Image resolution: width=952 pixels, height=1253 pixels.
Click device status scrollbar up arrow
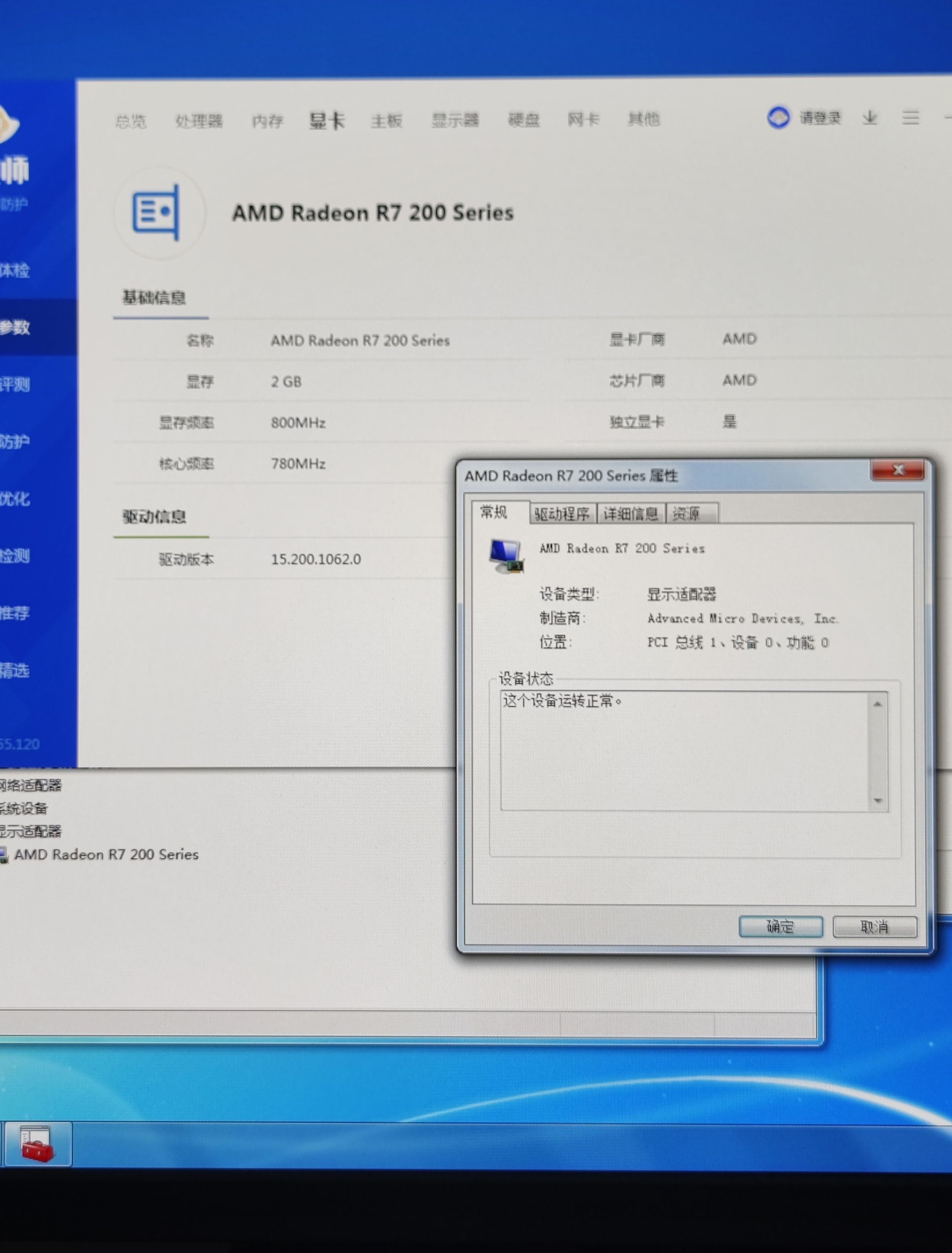(878, 704)
